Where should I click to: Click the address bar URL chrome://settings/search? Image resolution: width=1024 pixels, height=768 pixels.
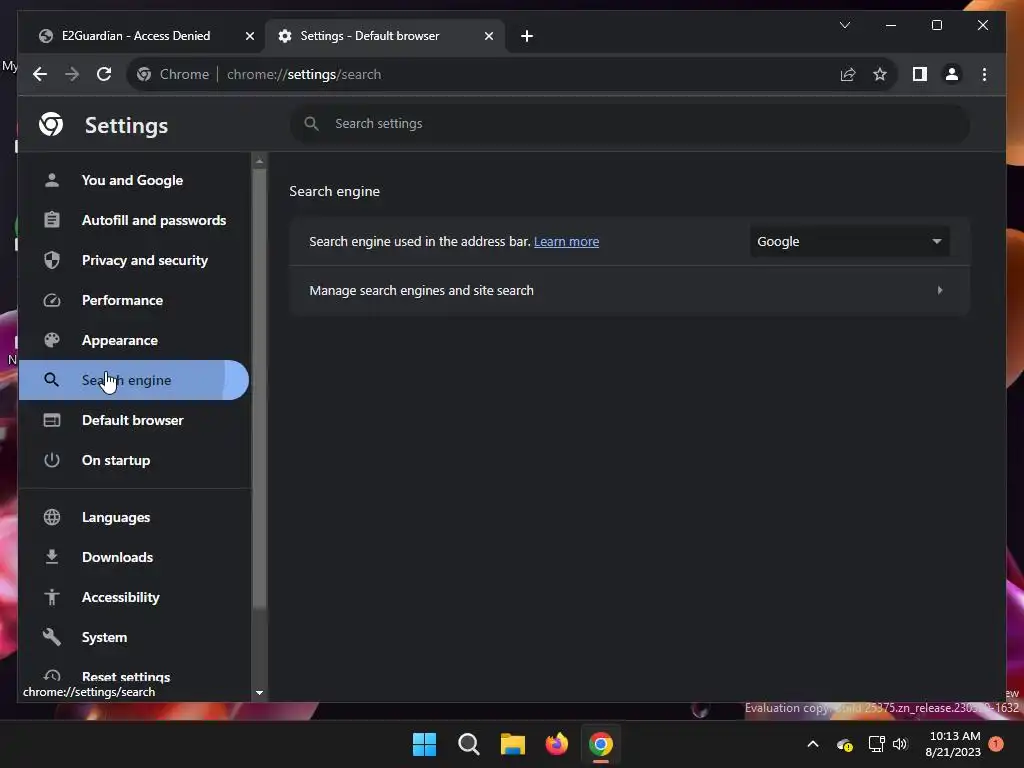coord(304,74)
